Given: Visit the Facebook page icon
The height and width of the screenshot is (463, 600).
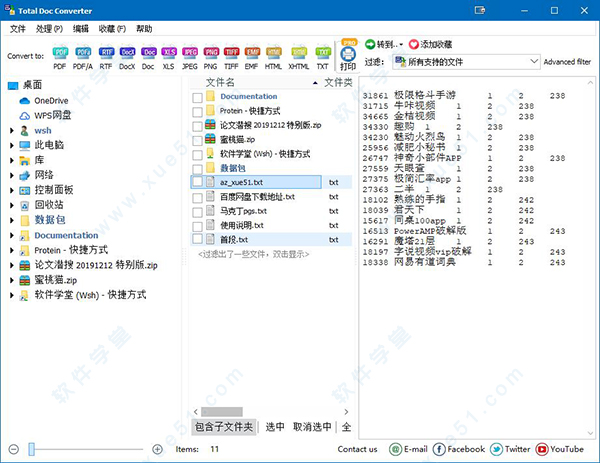Looking at the screenshot, I should [x=439, y=449].
